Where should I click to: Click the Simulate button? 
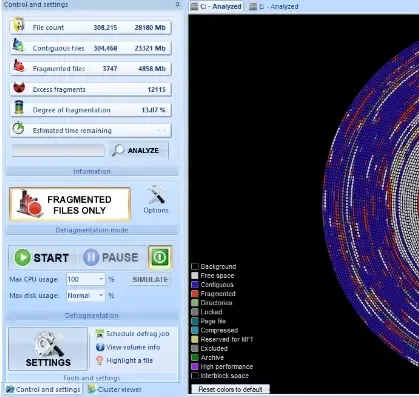point(150,279)
